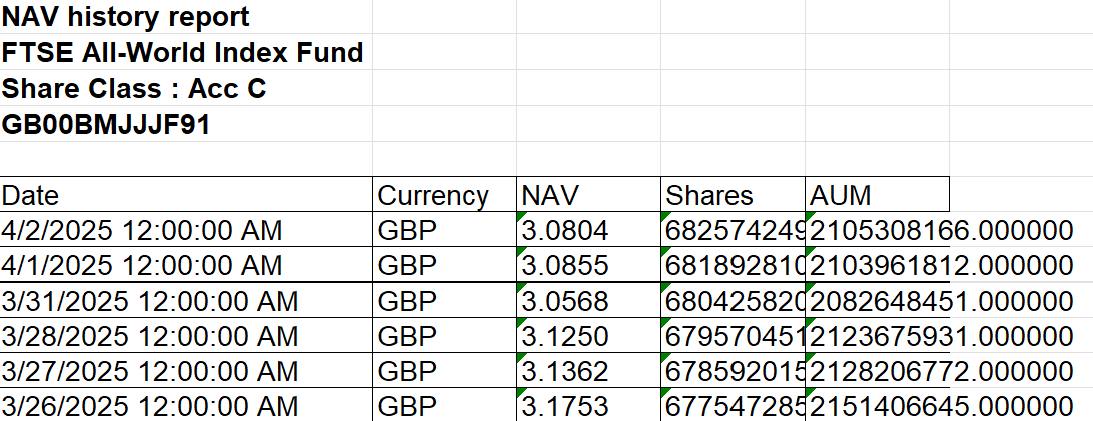
Task: Select the 4/2/2025 12:00:00 AM date cell
Action: pos(186,229)
